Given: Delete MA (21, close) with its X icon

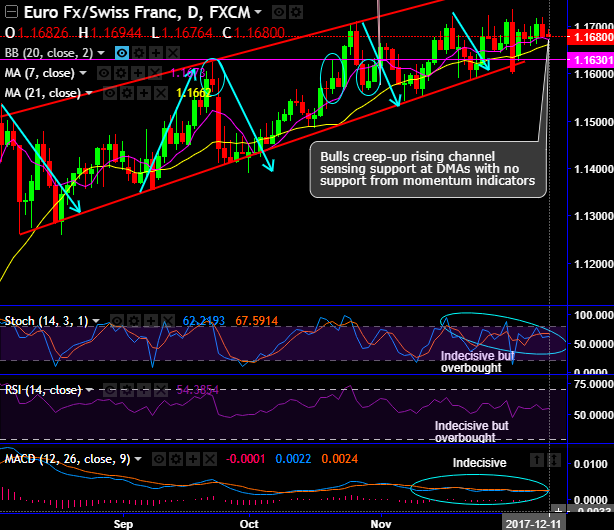Looking at the screenshot, I should pyautogui.click(x=161, y=93).
